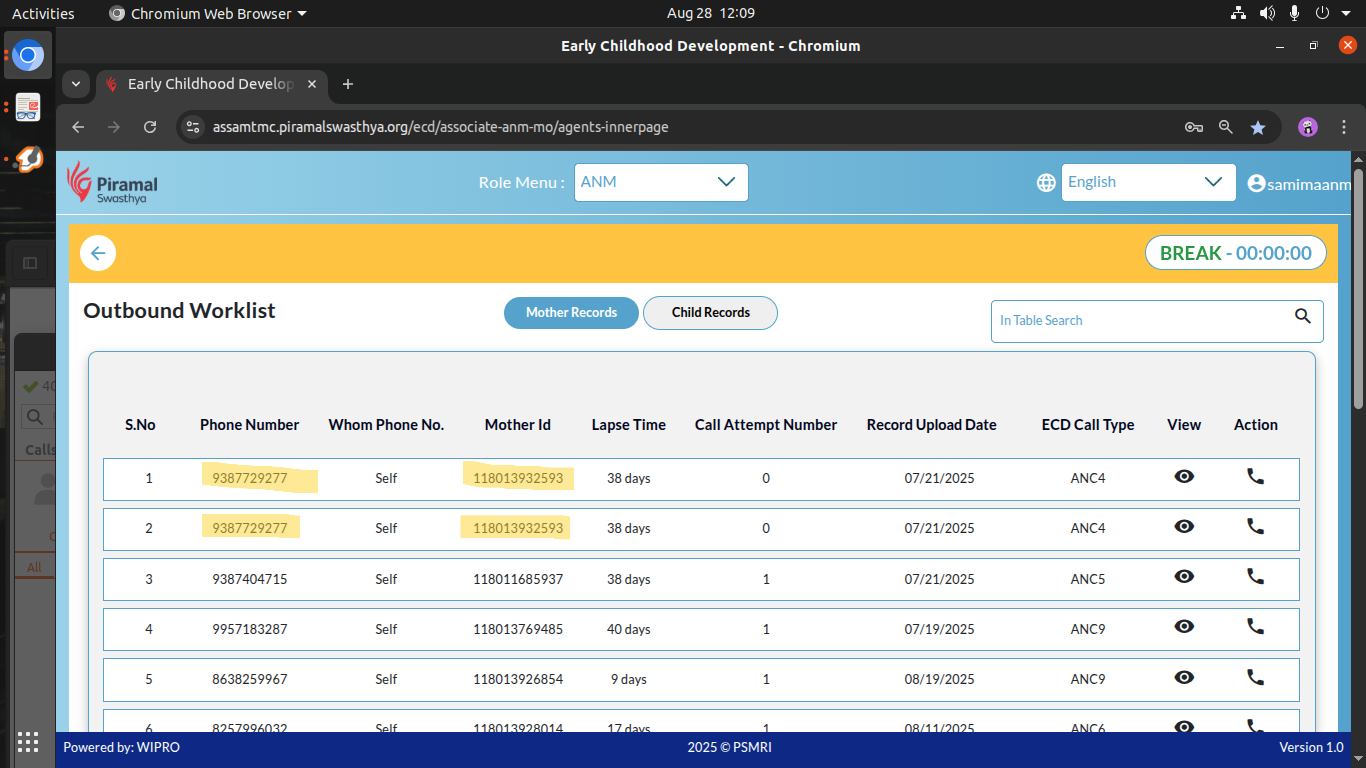The image size is (1366, 768).
Task: Click call icon for Mother Id 118013926854
Action: pos(1255,678)
